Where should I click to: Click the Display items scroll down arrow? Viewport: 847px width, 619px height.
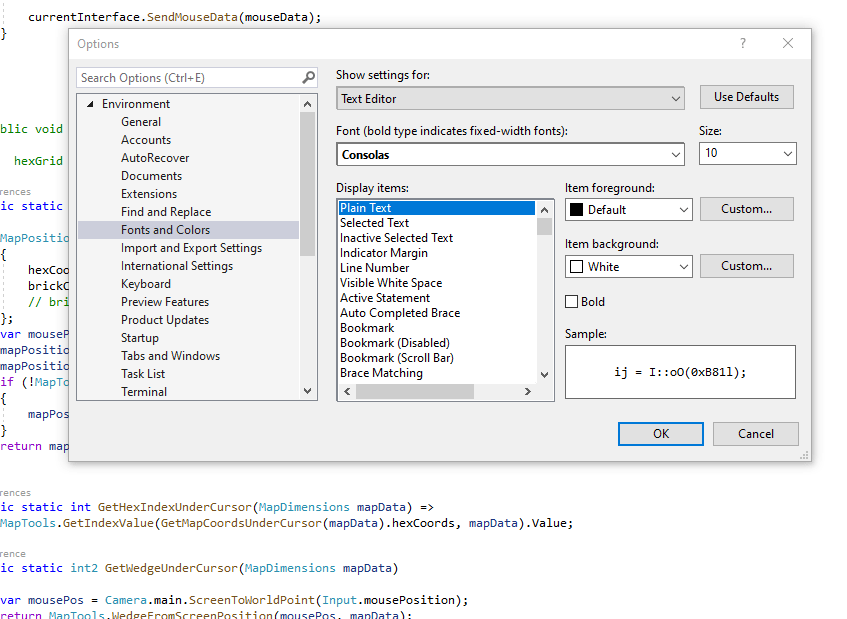545,374
